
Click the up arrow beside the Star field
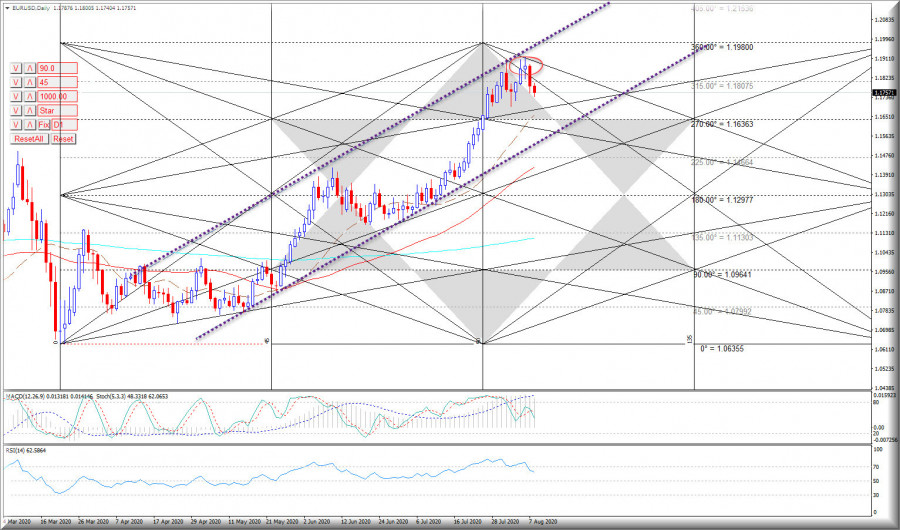pos(30,110)
